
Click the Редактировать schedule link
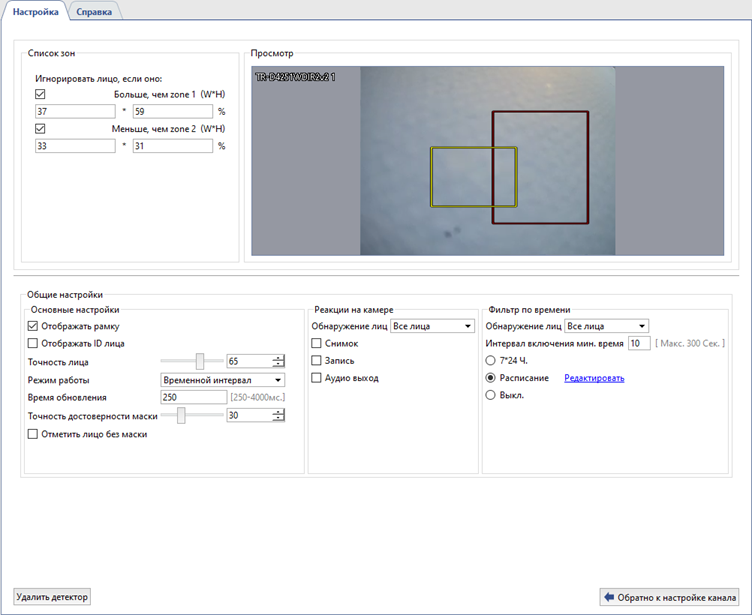coord(594,379)
